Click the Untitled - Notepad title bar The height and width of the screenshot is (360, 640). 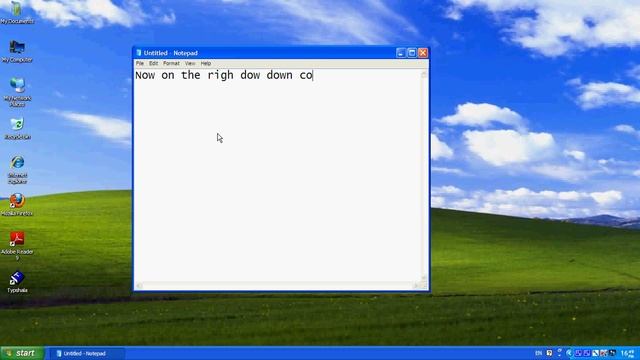point(281,53)
